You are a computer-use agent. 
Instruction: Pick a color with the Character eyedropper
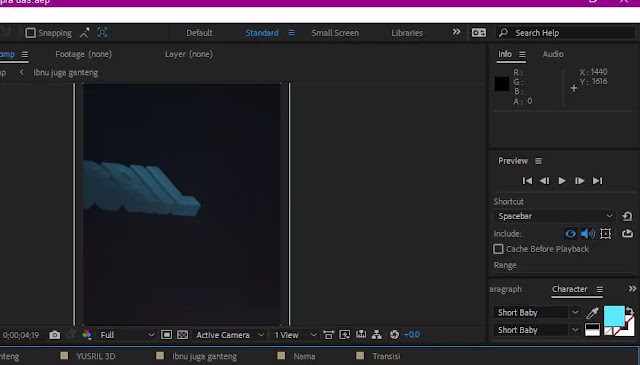coord(592,313)
